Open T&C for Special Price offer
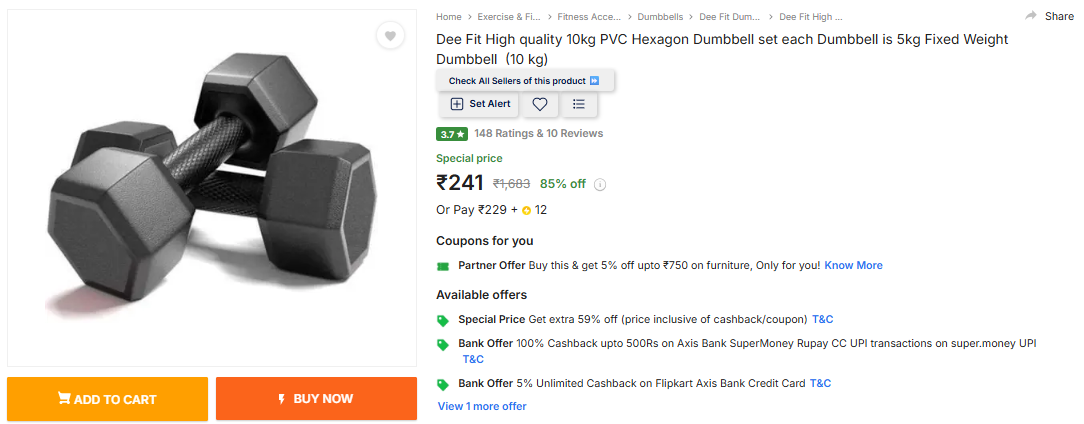The height and width of the screenshot is (424, 1084). point(822,319)
